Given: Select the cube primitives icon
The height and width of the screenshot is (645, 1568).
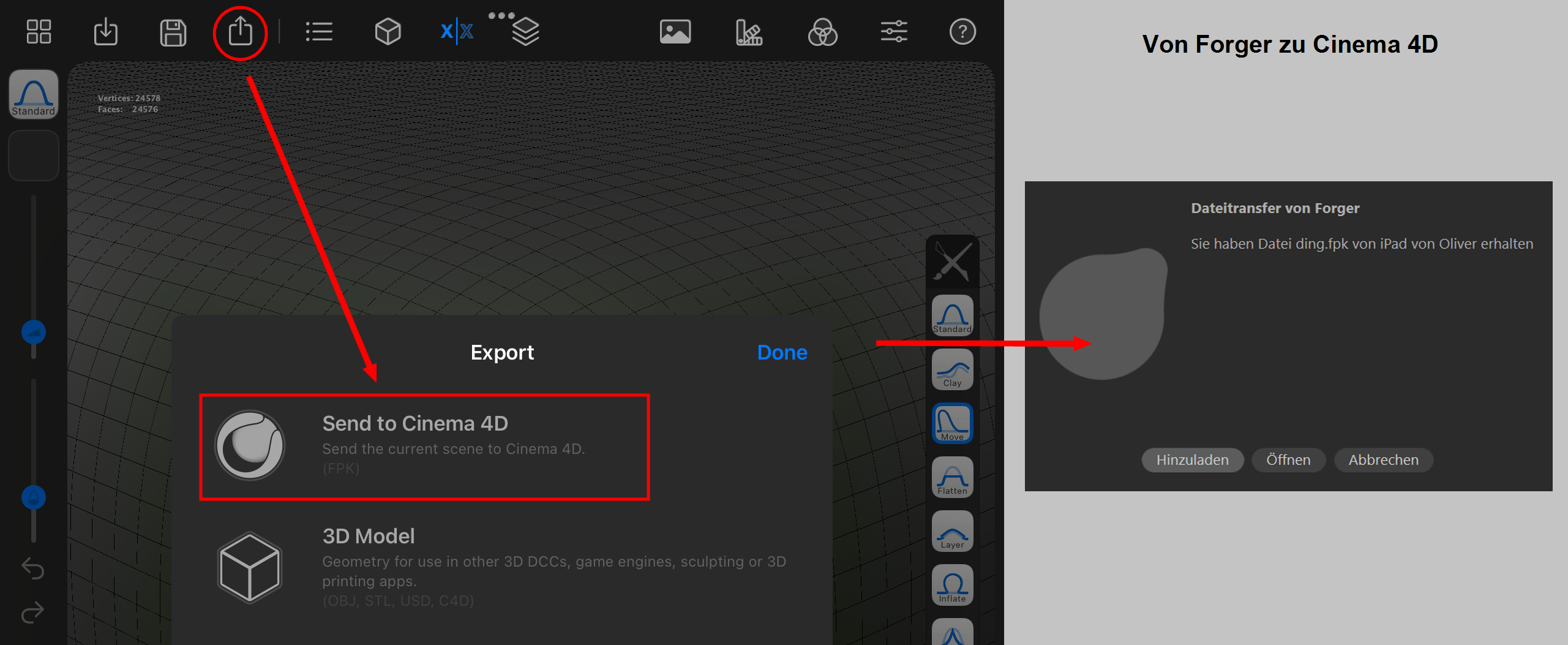Looking at the screenshot, I should (x=388, y=32).
